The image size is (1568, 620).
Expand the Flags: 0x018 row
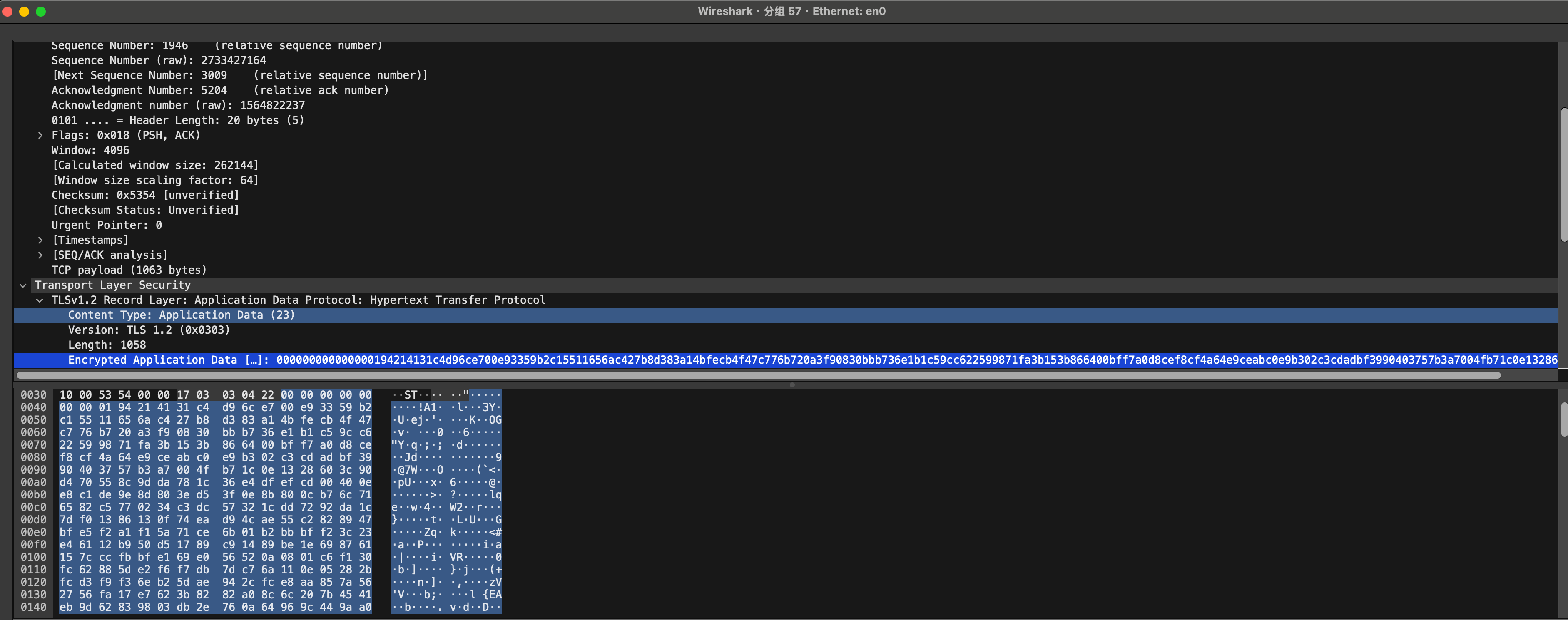pos(40,136)
